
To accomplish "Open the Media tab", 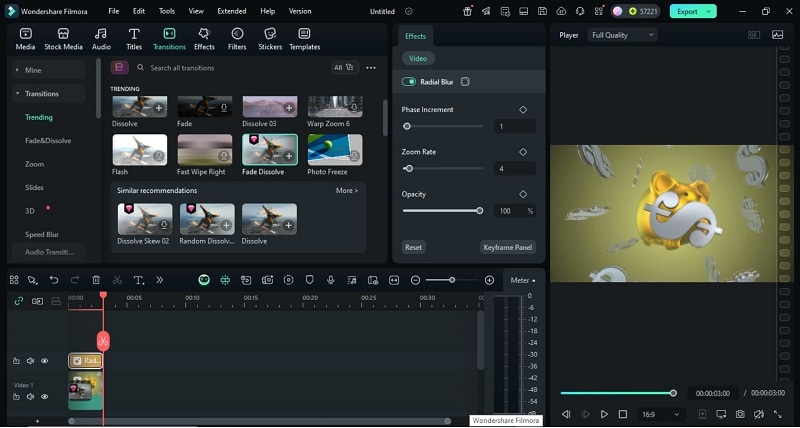I will [25, 39].
